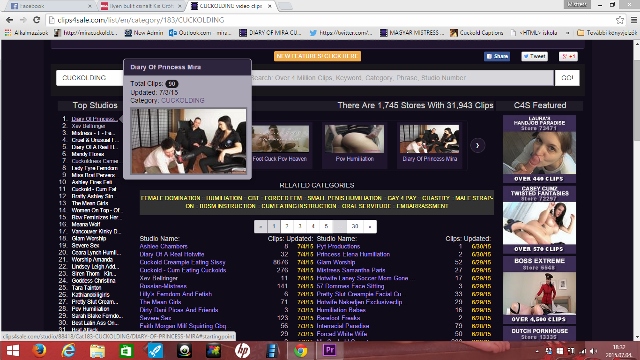This screenshot has height=360, width=640.
Task: Open the Windows Start button
Action: pyautogui.click(x=13, y=351)
